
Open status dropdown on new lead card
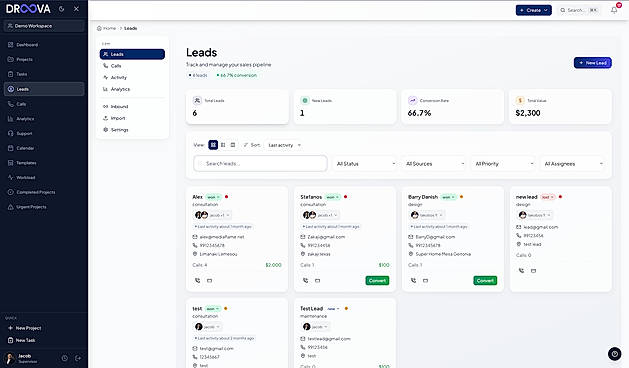548,197
